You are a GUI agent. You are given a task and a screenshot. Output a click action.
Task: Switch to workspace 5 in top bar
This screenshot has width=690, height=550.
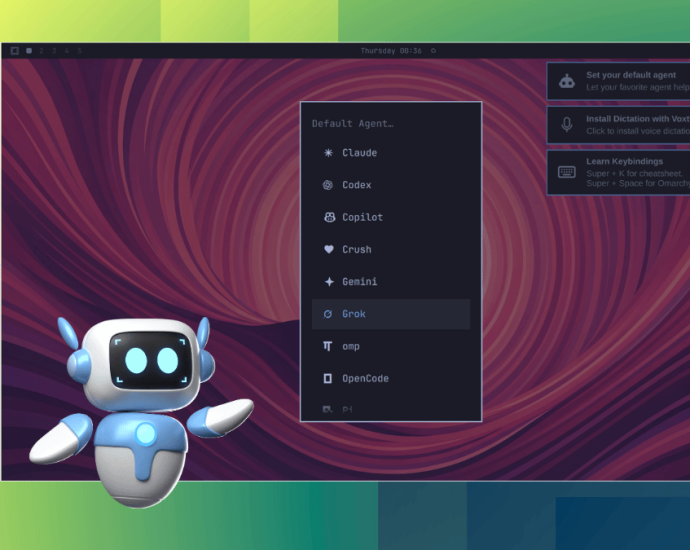click(x=80, y=51)
